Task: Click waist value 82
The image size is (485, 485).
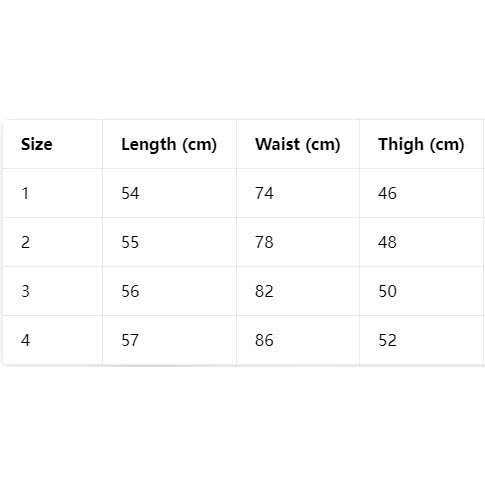Action: point(264,291)
